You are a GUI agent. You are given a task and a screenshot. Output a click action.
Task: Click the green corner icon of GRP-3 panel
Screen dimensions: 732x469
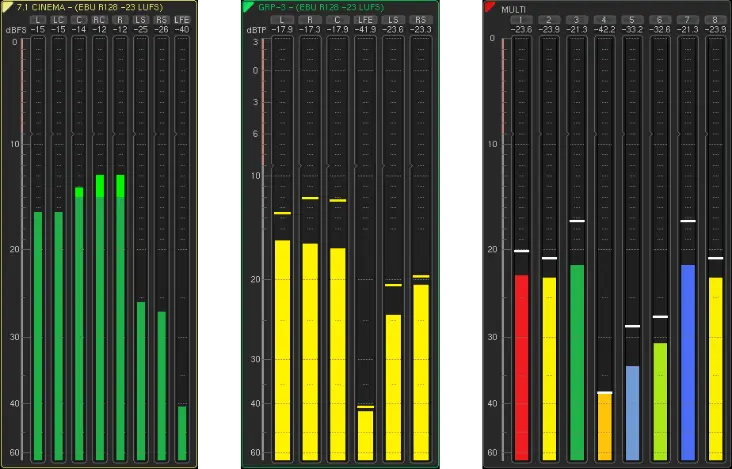(248, 6)
